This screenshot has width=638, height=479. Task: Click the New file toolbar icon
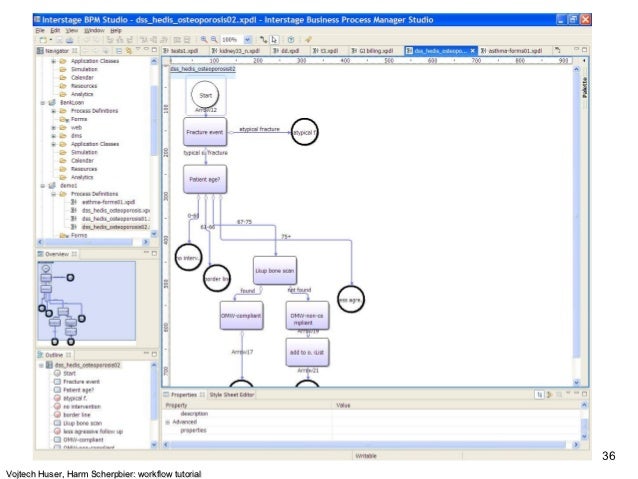tap(43, 40)
